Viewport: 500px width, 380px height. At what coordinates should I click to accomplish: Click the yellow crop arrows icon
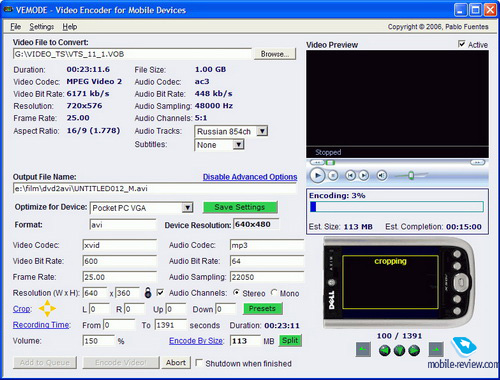(47, 309)
